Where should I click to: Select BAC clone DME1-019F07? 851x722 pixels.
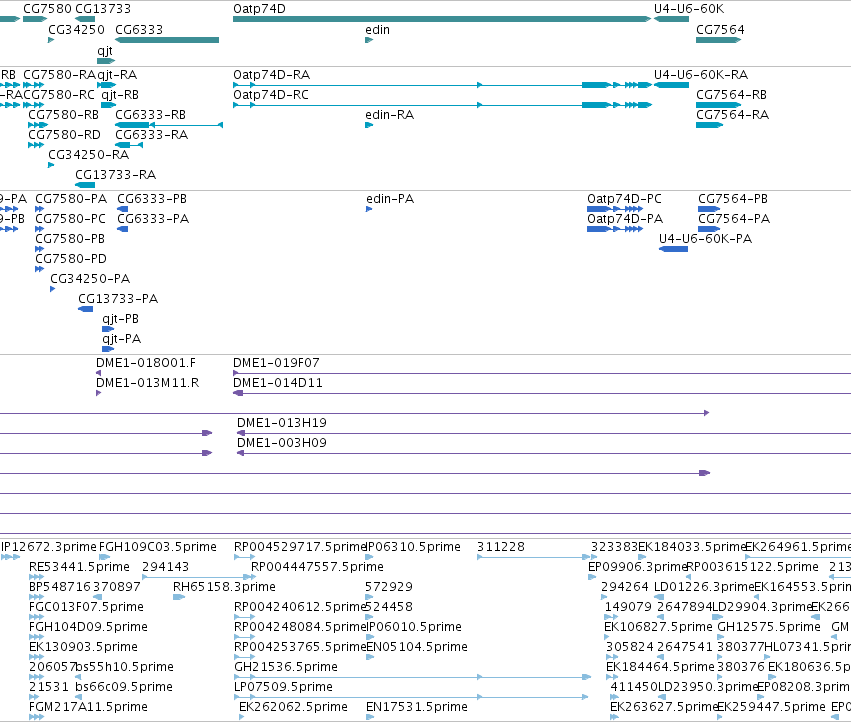point(542,373)
